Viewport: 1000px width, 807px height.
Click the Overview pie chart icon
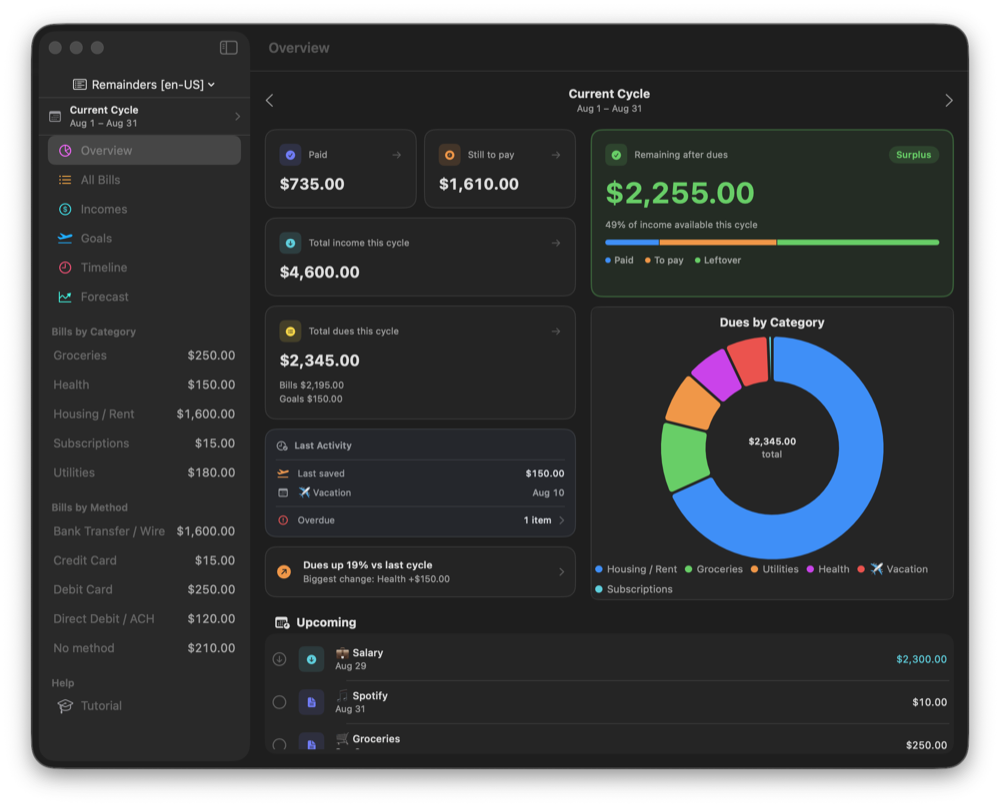click(65, 151)
